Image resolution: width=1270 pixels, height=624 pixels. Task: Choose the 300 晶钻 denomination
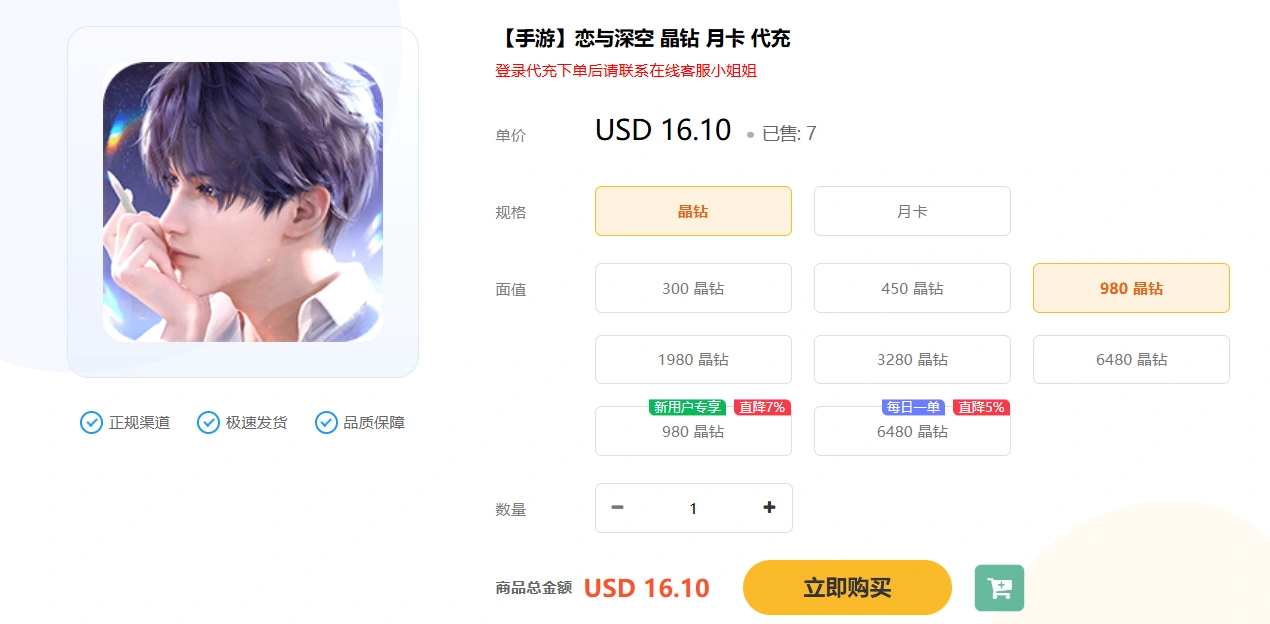693,288
